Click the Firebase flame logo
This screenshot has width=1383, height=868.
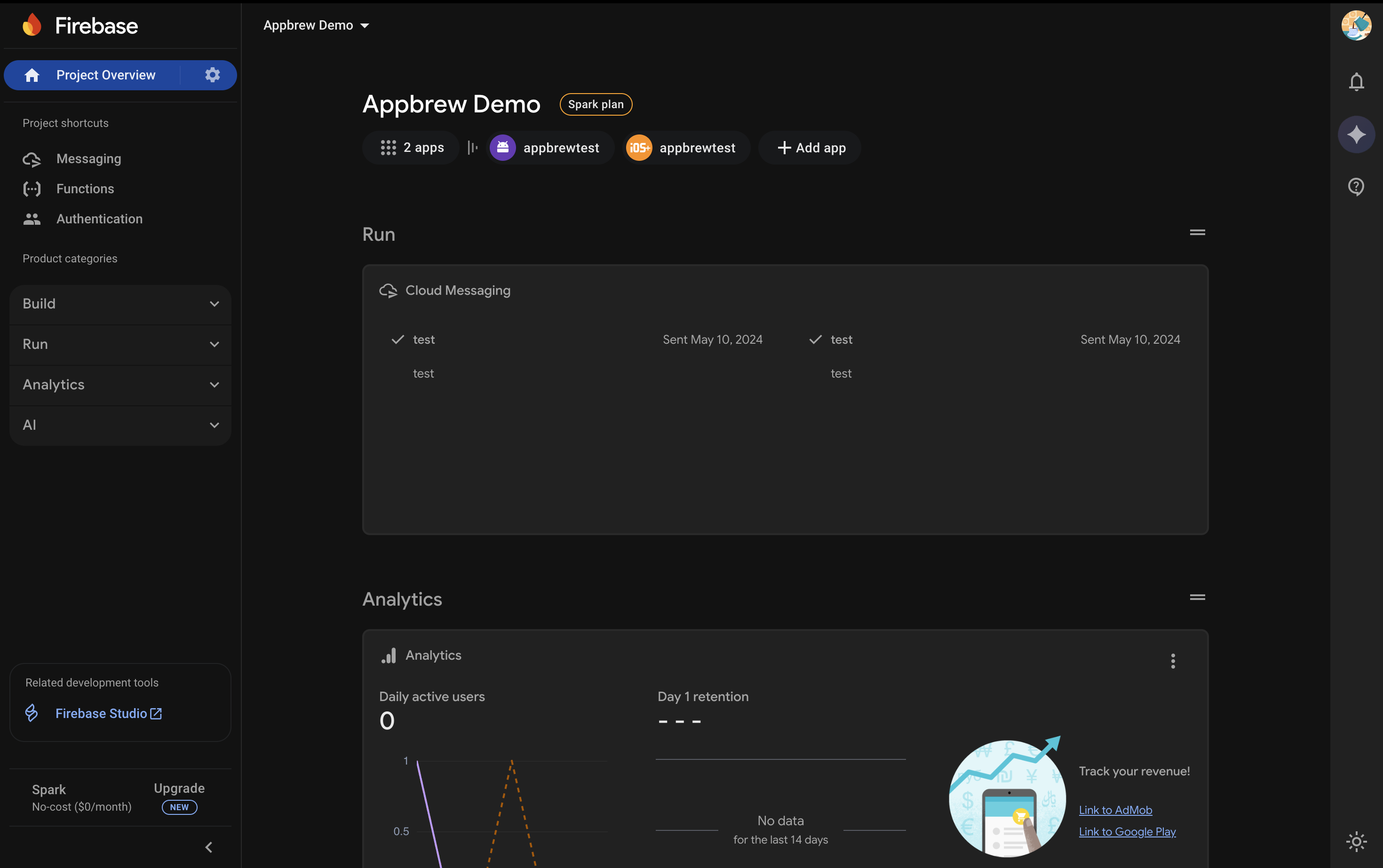point(32,25)
